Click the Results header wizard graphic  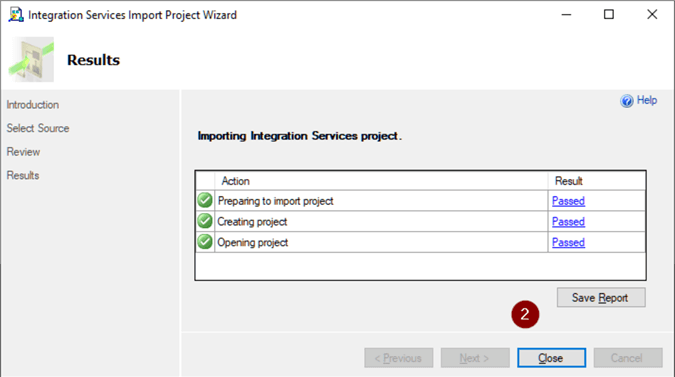point(31,59)
